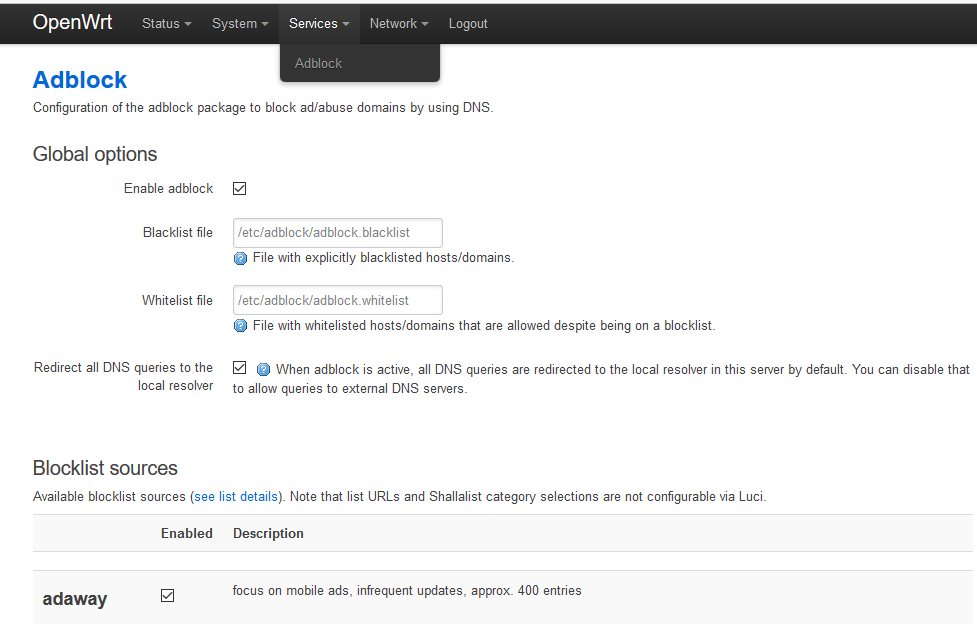Go to the OpenWrt home logo

coord(72,22)
